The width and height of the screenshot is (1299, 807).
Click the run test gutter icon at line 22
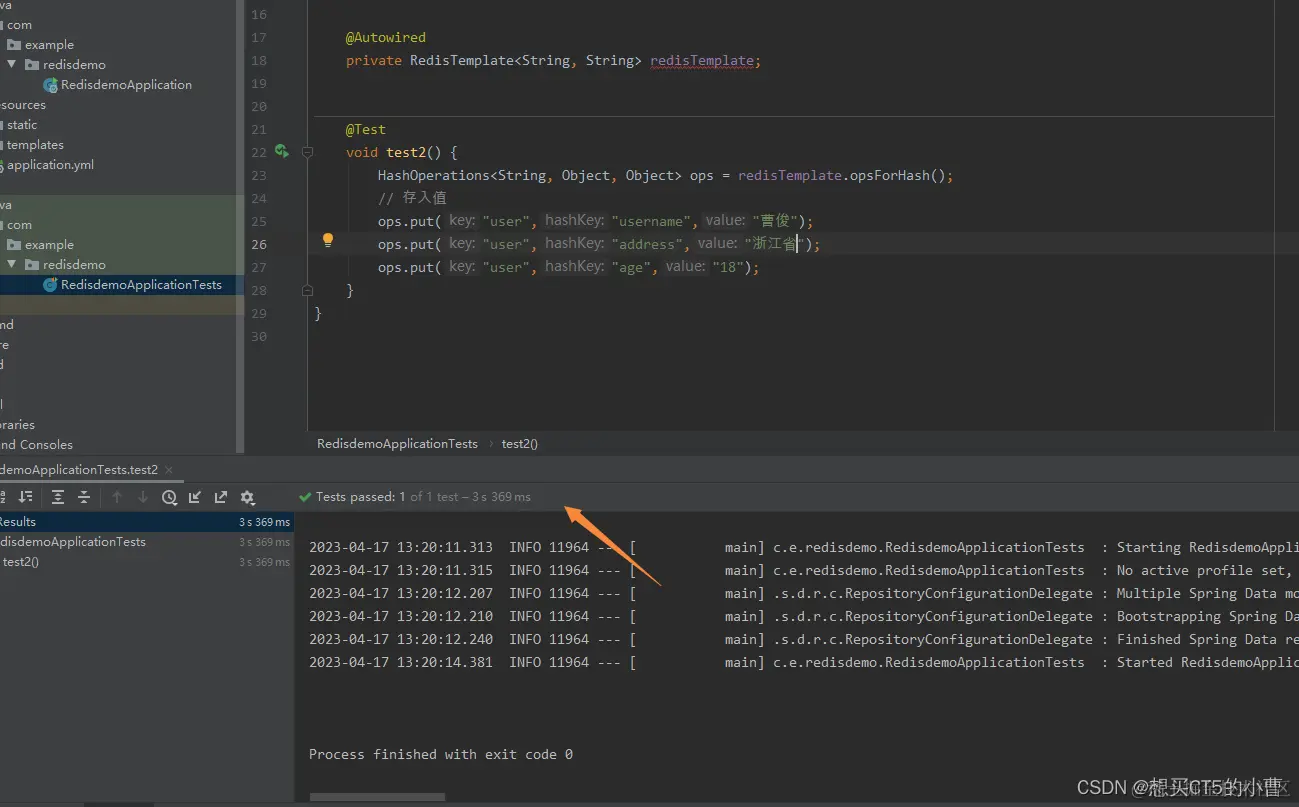coord(282,152)
